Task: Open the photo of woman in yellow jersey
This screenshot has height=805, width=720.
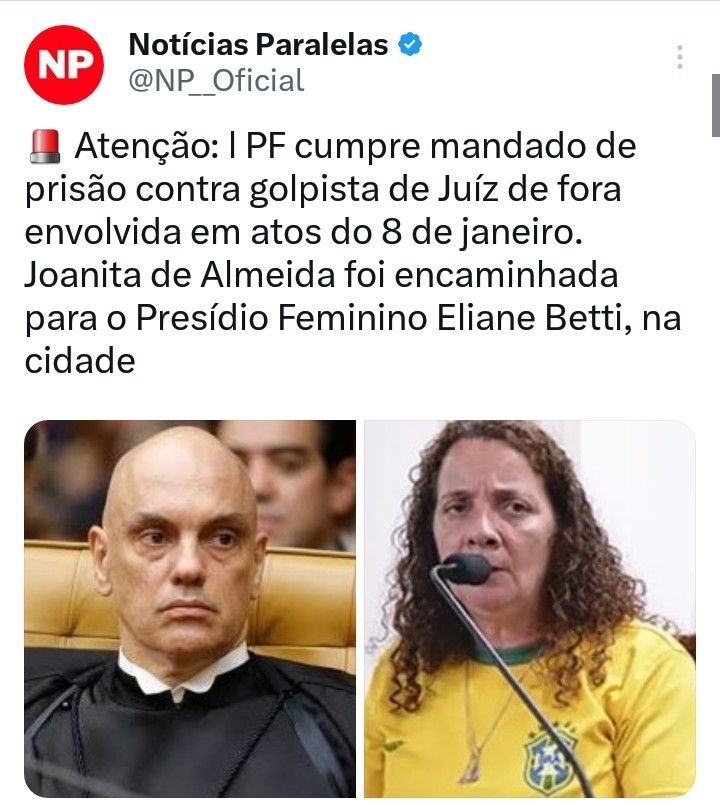Action: click(x=529, y=609)
